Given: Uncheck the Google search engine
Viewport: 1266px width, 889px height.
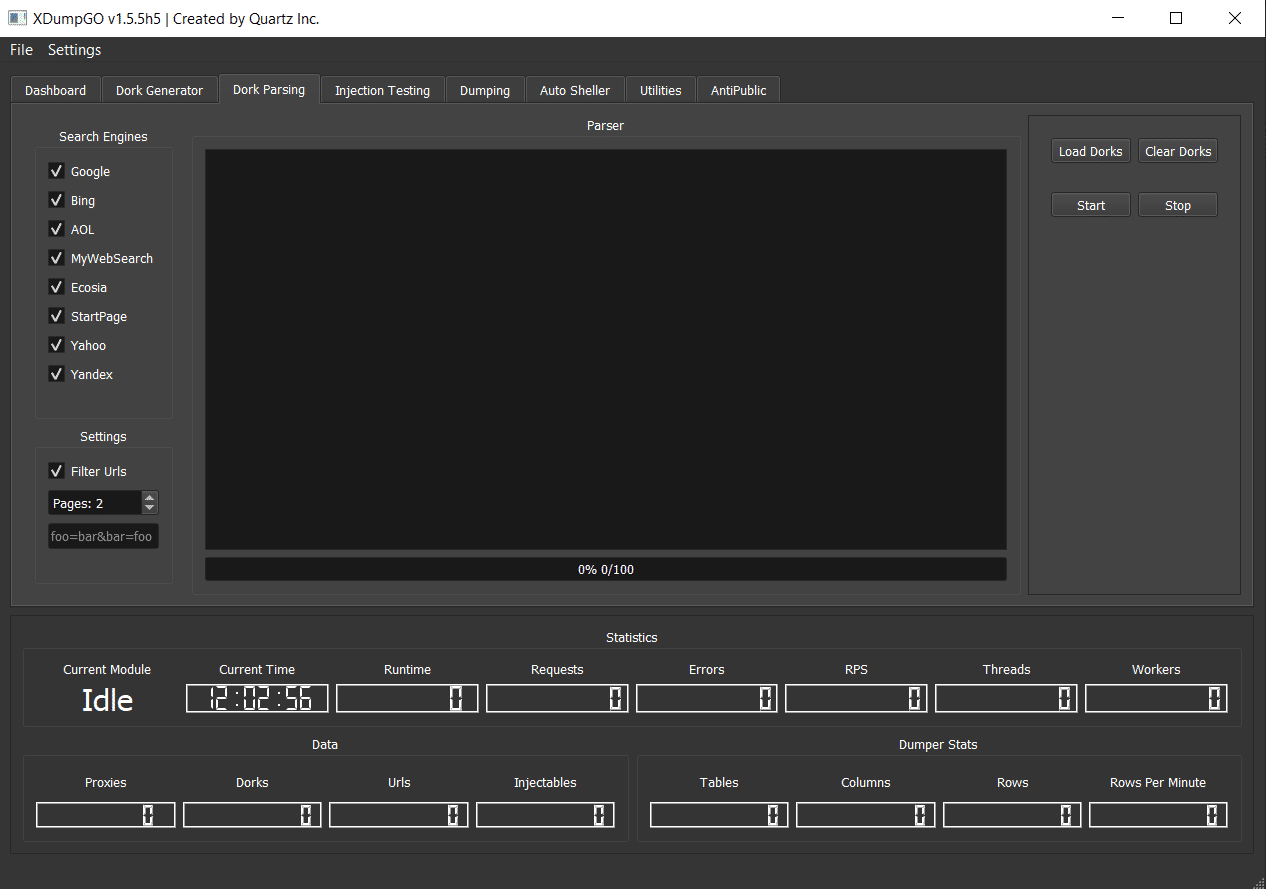Looking at the screenshot, I should pos(56,171).
